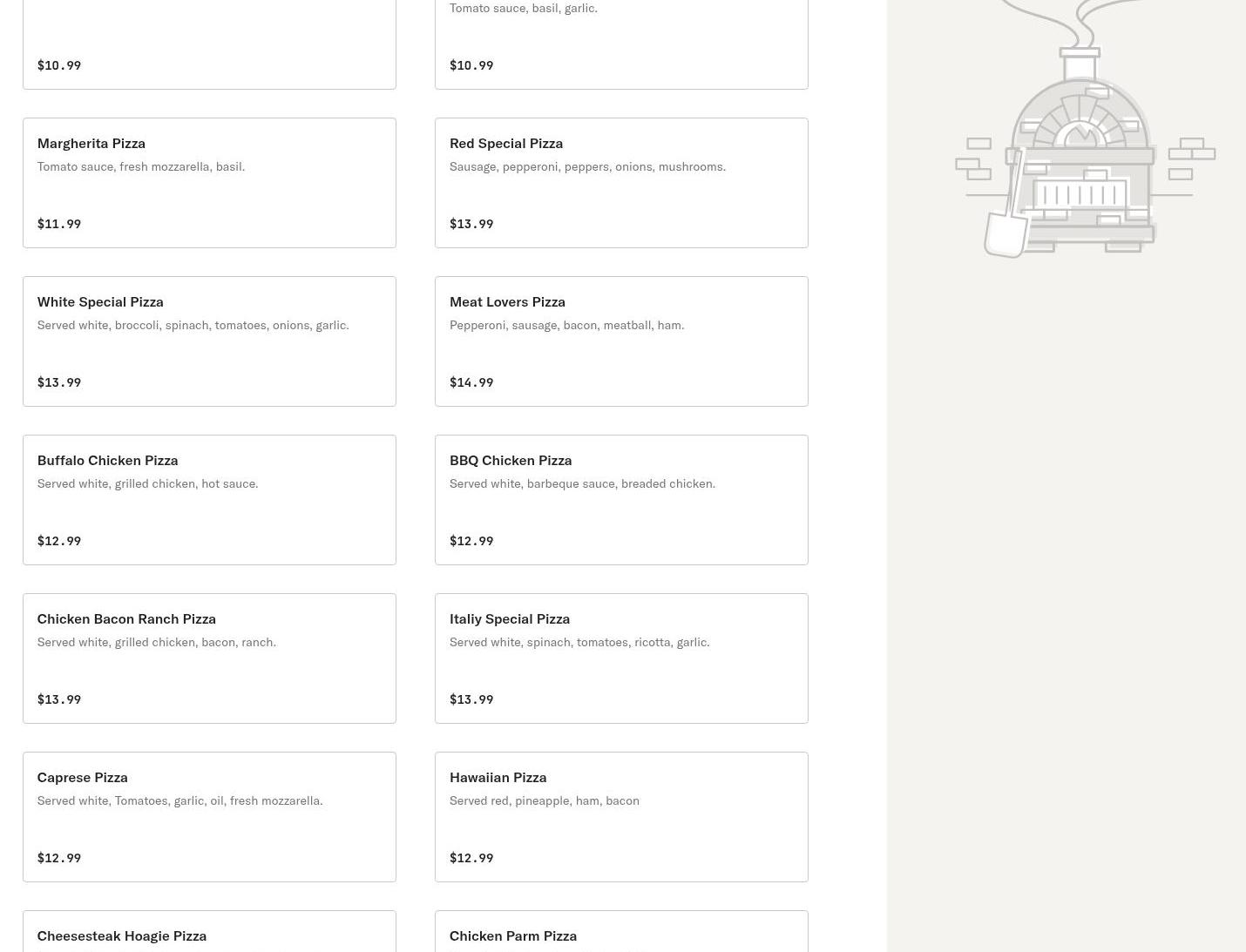Click the $13.99 price of White Special Pizza
Viewport: 1246px width, 952px height.
pyautogui.click(x=59, y=382)
